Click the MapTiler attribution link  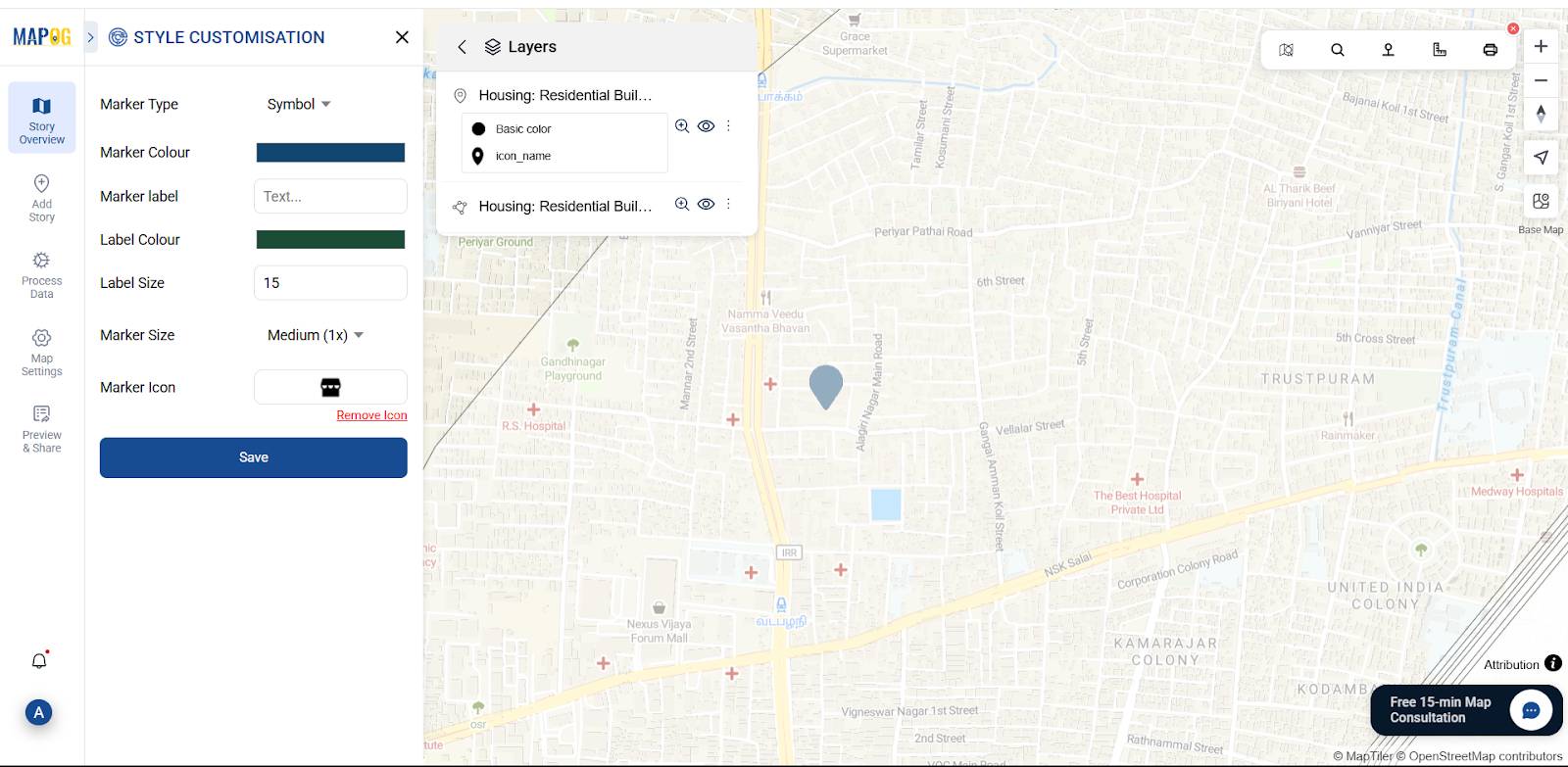[1362, 756]
